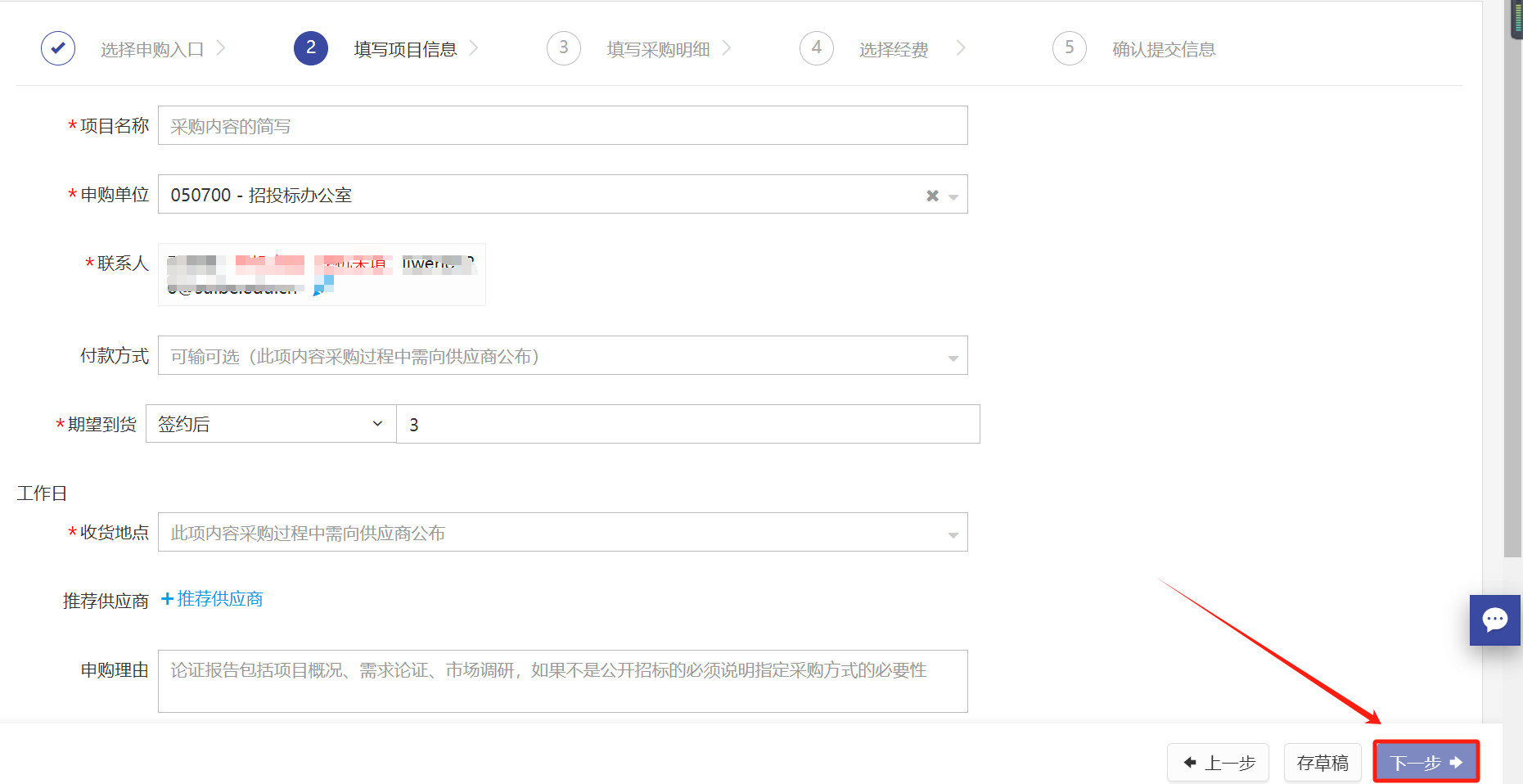Expand the 申购单位 dropdown arrow
1523x784 pixels.
(953, 196)
